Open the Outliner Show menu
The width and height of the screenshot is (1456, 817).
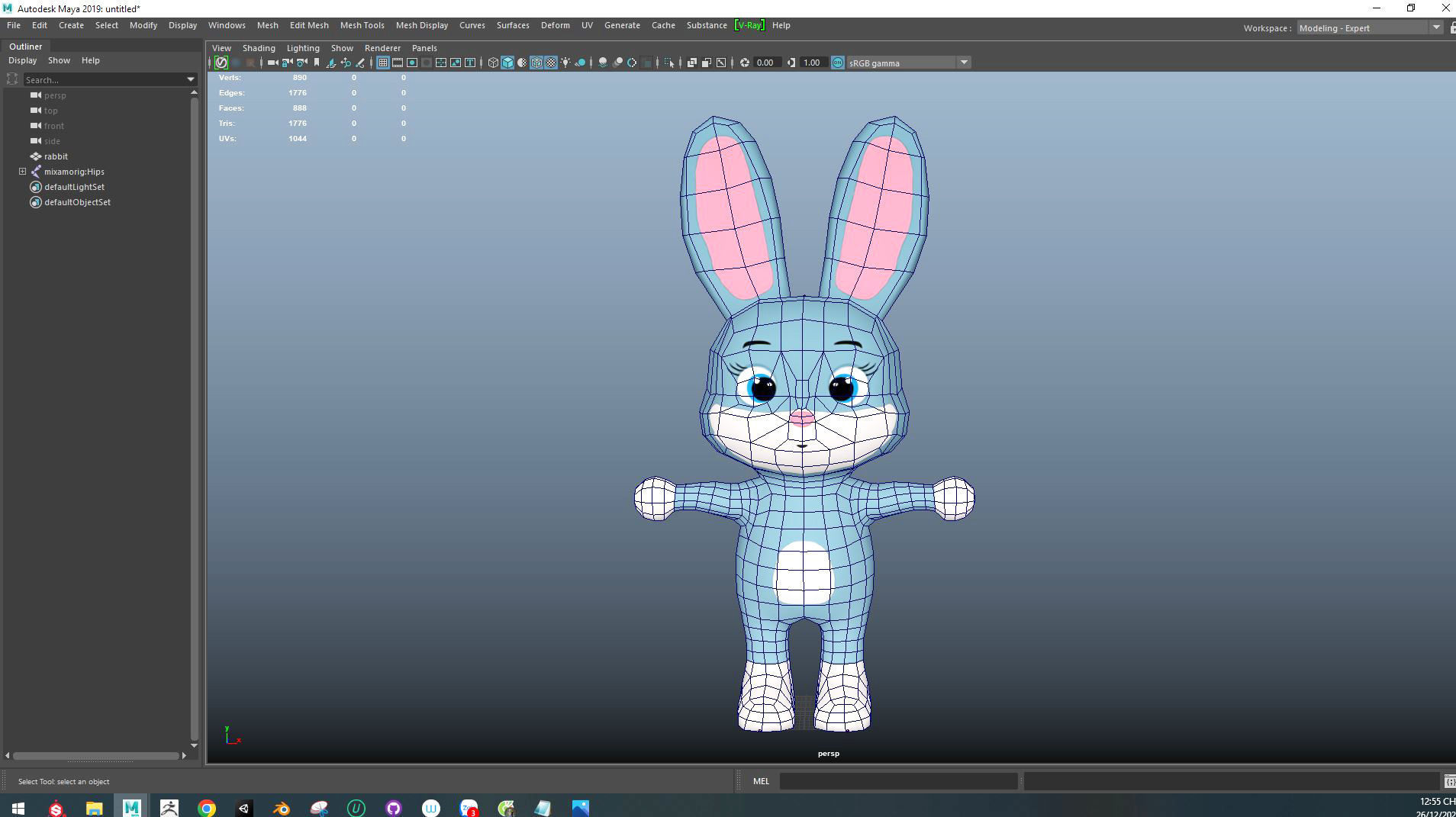point(59,60)
